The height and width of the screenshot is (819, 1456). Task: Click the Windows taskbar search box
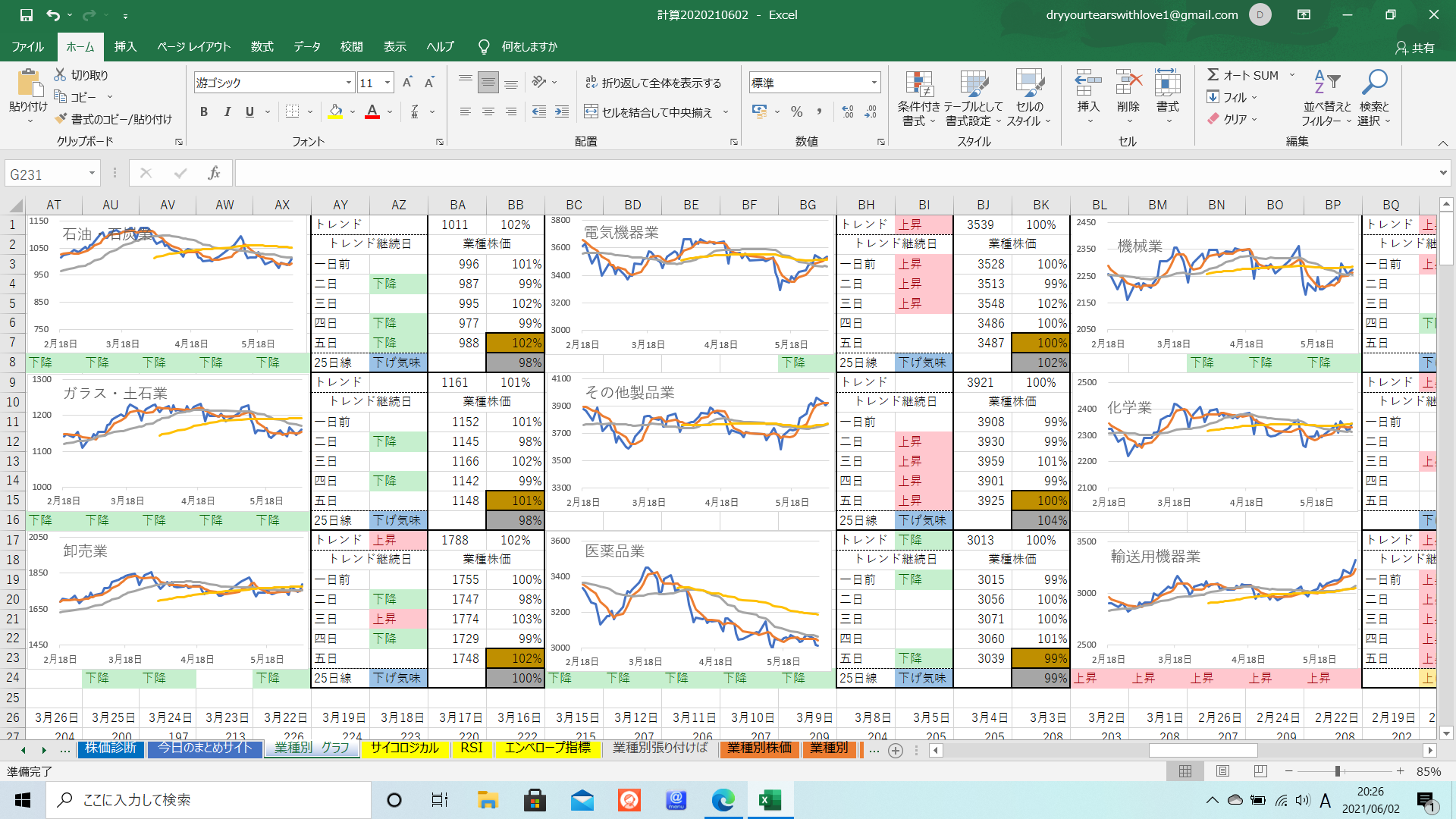click(209, 800)
